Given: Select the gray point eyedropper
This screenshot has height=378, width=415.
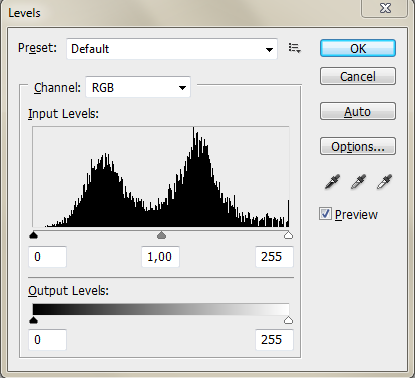Looking at the screenshot, I should click(359, 182).
